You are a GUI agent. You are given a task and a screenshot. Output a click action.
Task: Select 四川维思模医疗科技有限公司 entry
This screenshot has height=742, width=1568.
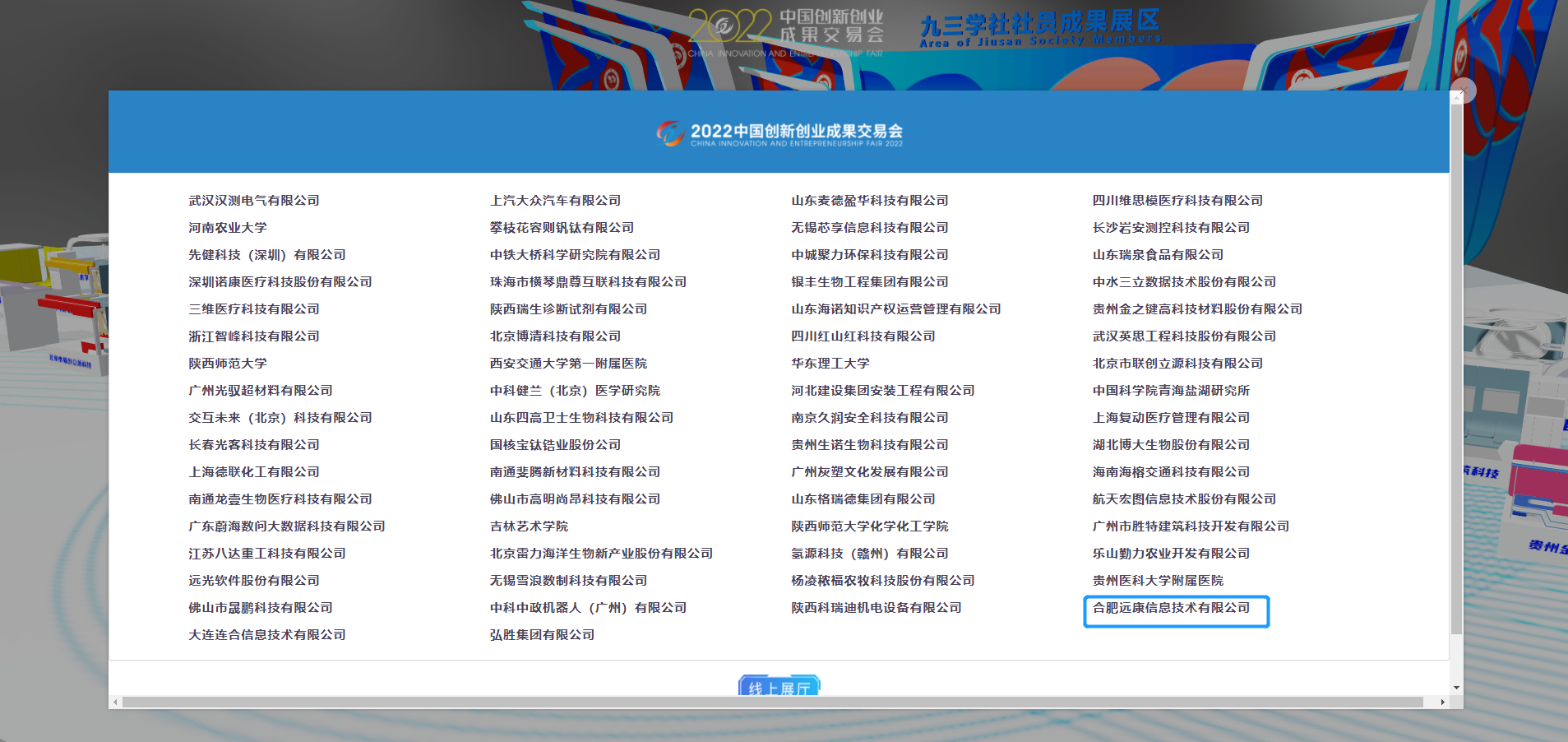pyautogui.click(x=1177, y=201)
